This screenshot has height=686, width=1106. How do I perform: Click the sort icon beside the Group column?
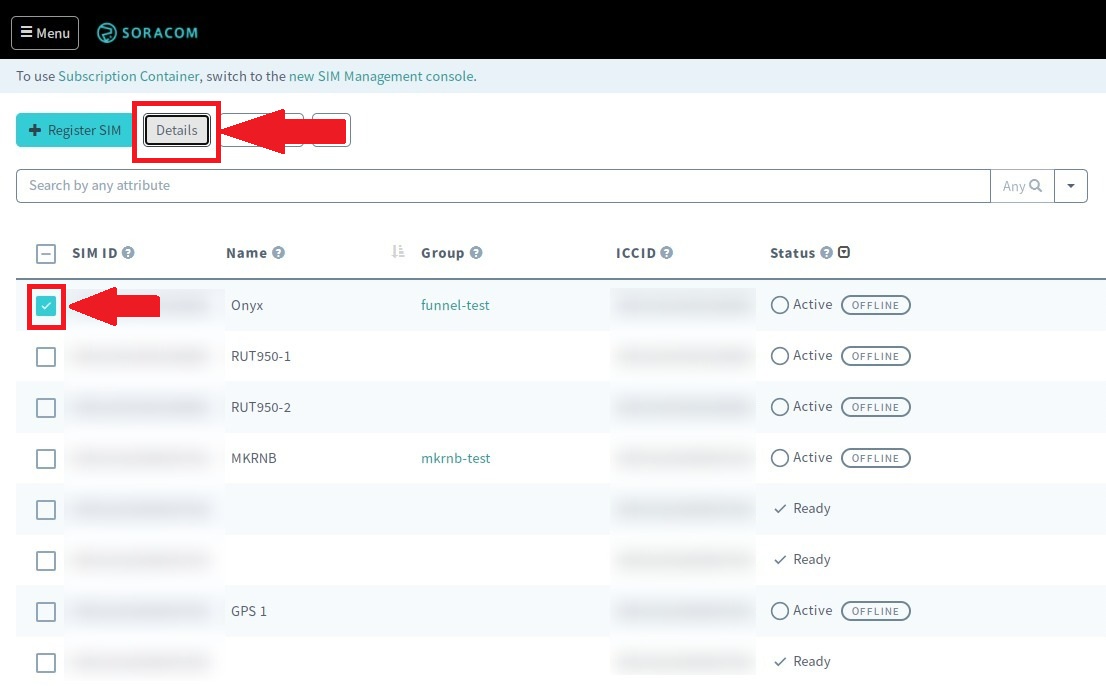[399, 251]
